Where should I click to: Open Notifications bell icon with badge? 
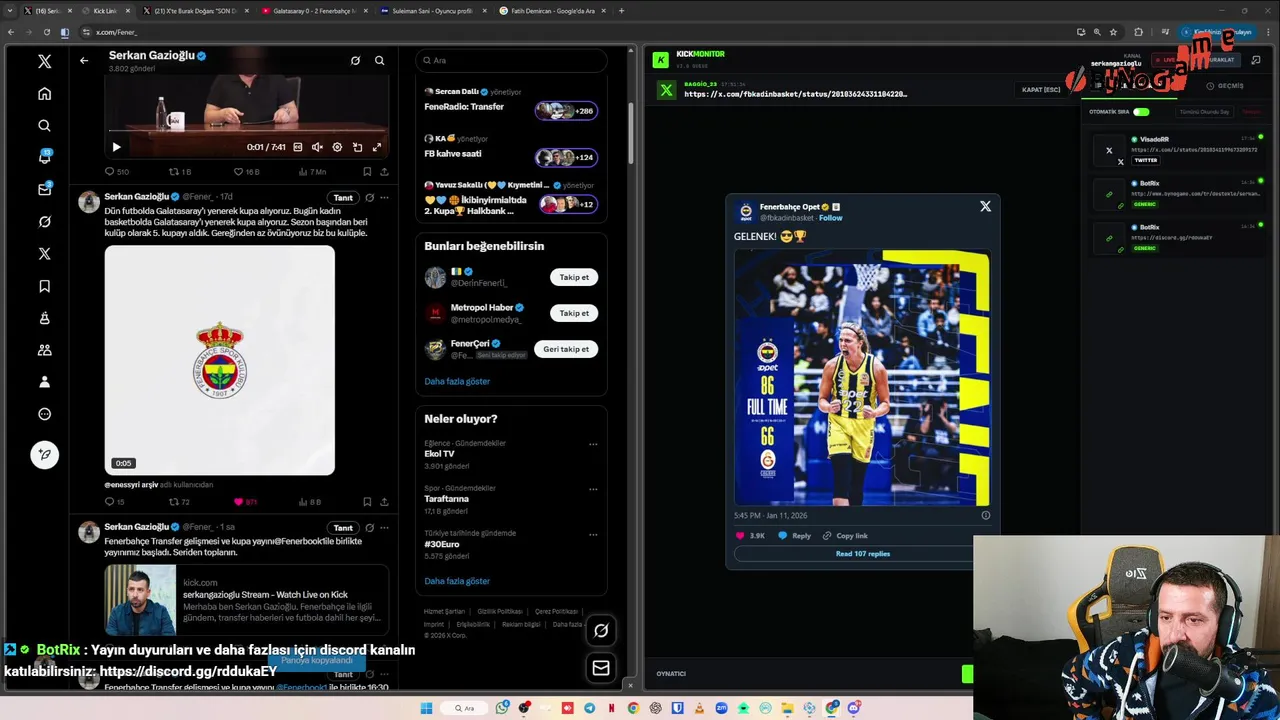pos(44,157)
